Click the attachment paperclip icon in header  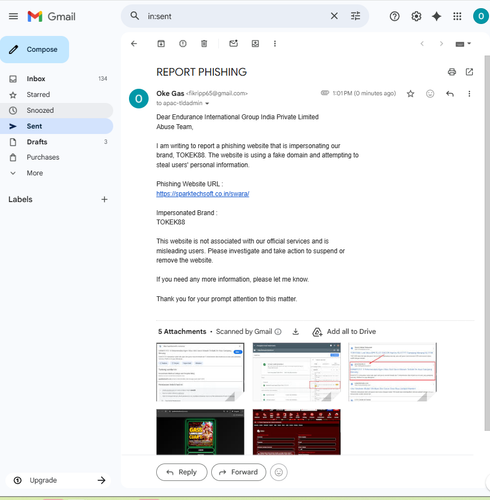[x=325, y=93]
